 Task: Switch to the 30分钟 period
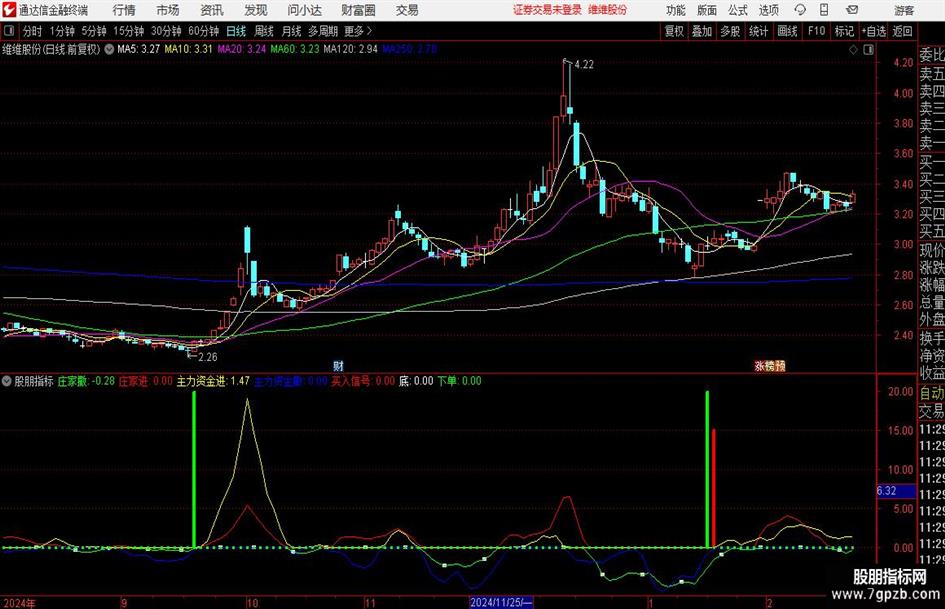166,31
